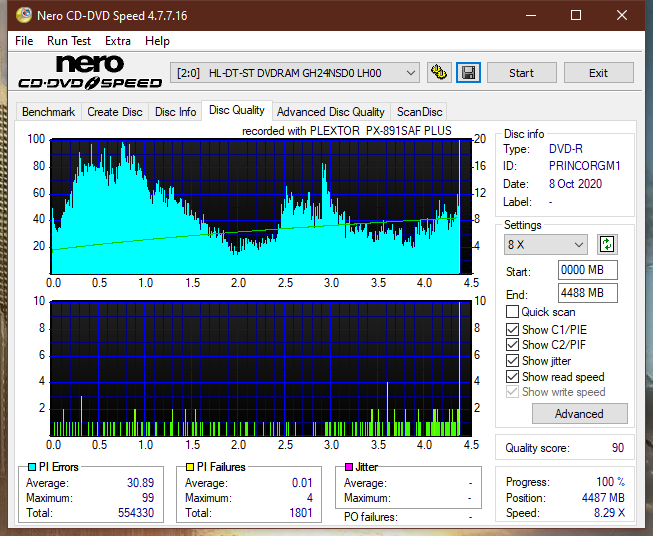Click PI Errors total 554330 value
The width and height of the screenshot is (653, 536).
[136, 513]
